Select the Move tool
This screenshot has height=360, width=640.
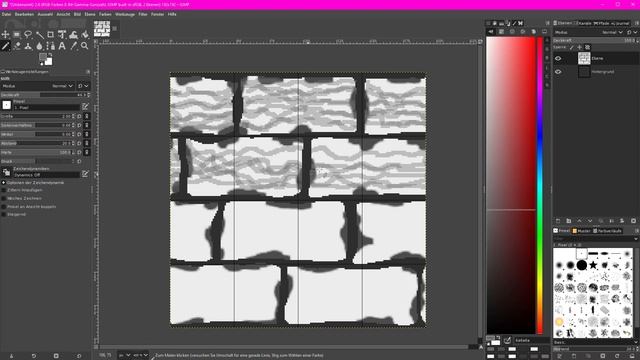(5, 34)
